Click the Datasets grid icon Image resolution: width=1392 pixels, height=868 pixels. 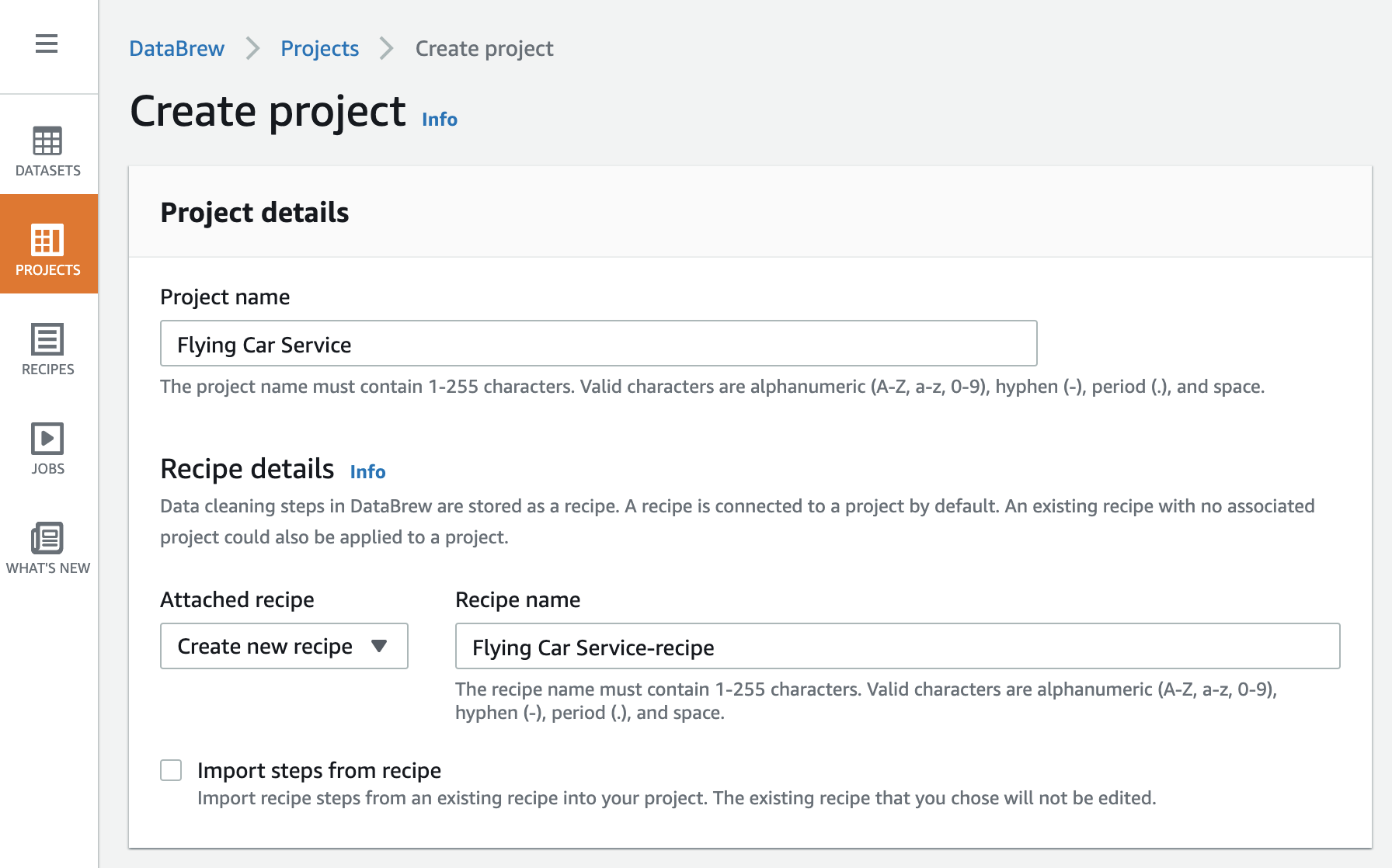coord(47,141)
